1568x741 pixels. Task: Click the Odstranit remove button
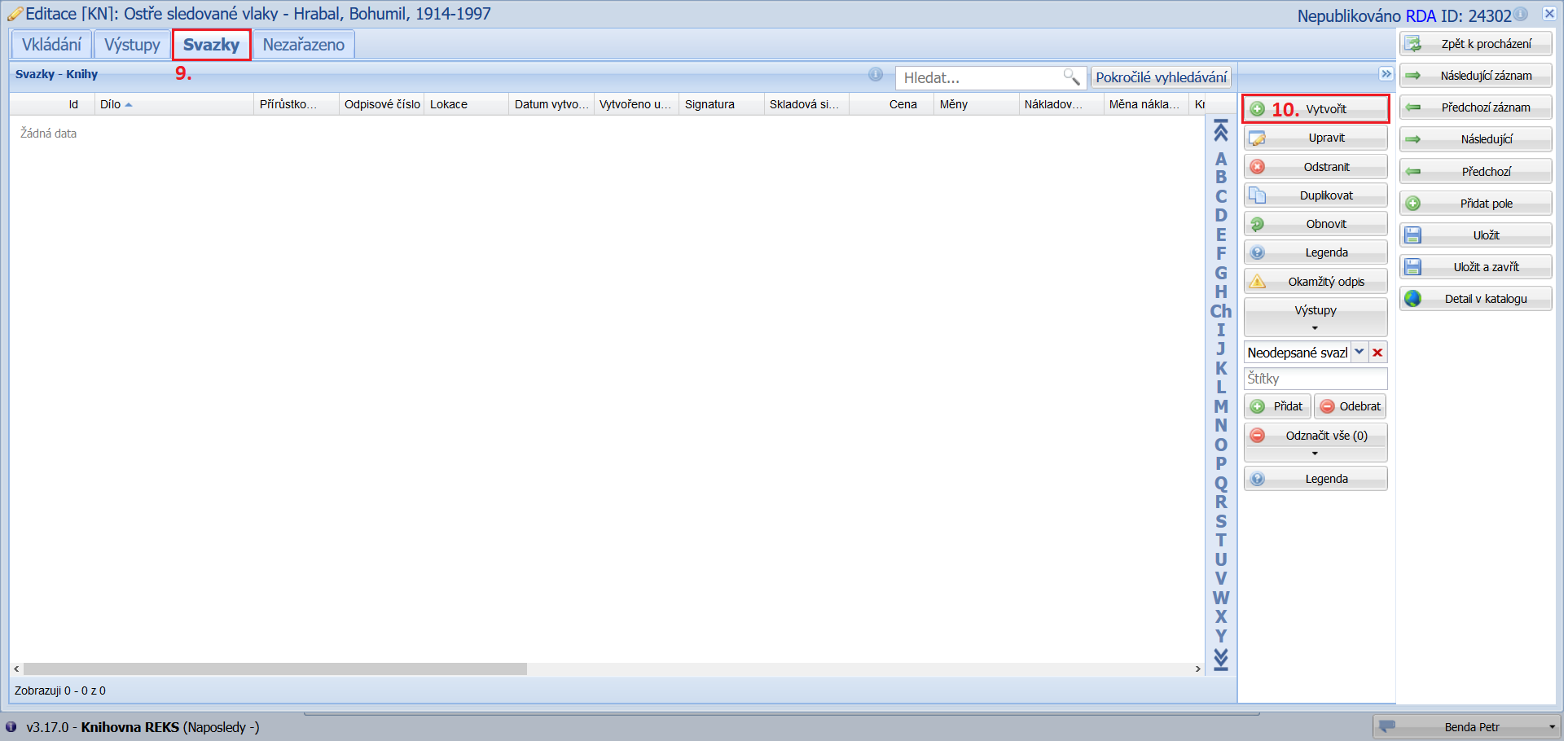pyautogui.click(x=1315, y=167)
